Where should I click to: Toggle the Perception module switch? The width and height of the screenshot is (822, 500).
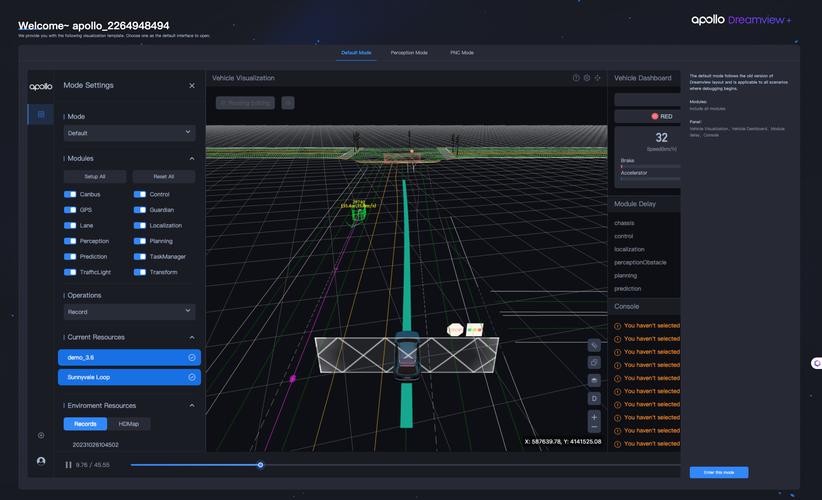pos(70,241)
